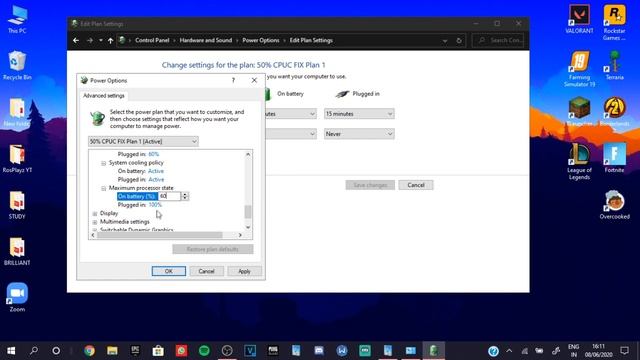Show hidden system tray icons

pos(509,351)
